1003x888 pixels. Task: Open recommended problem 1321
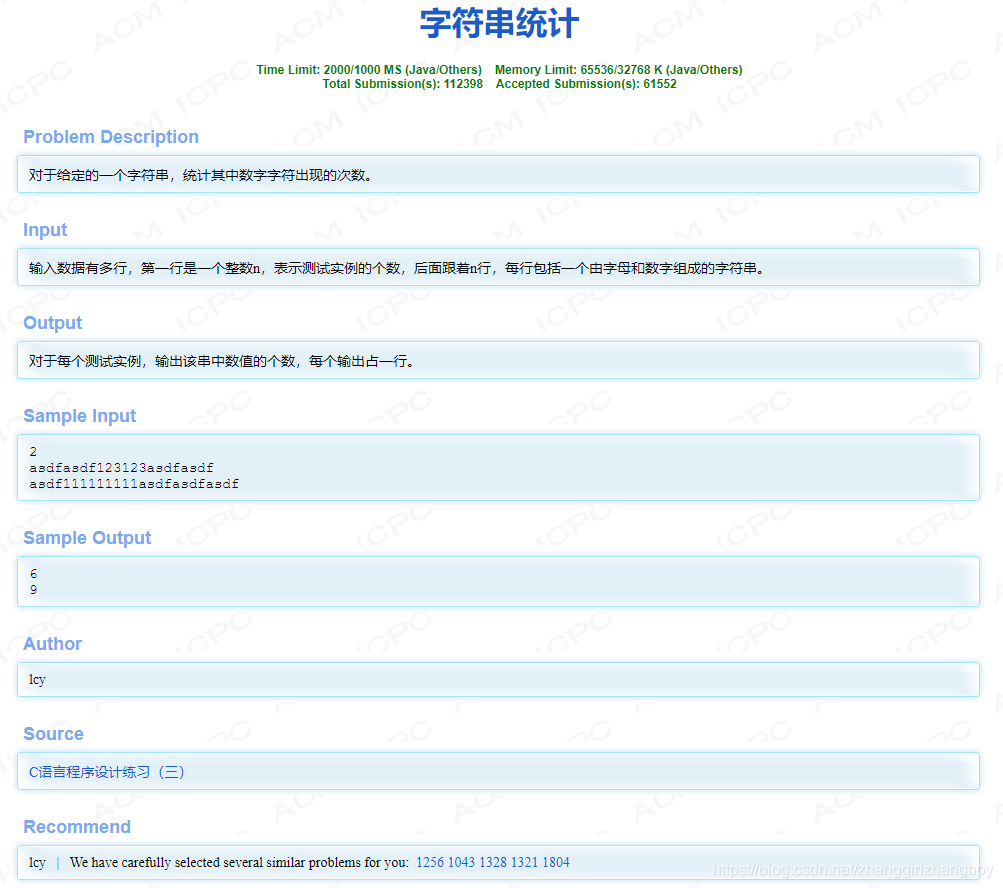524,862
